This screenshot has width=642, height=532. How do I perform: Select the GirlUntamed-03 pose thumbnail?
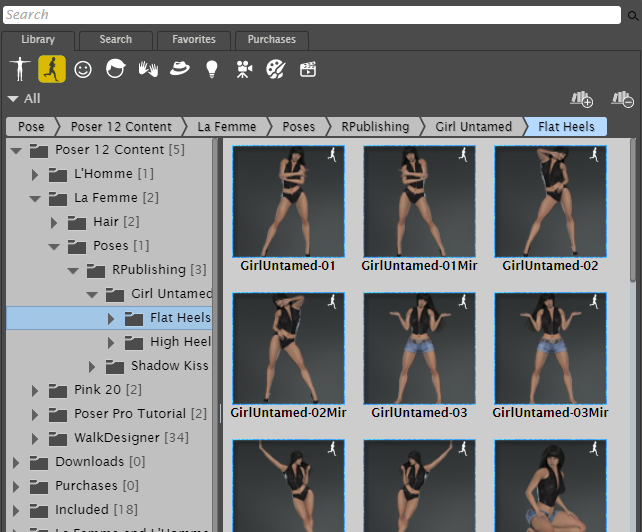(x=419, y=347)
